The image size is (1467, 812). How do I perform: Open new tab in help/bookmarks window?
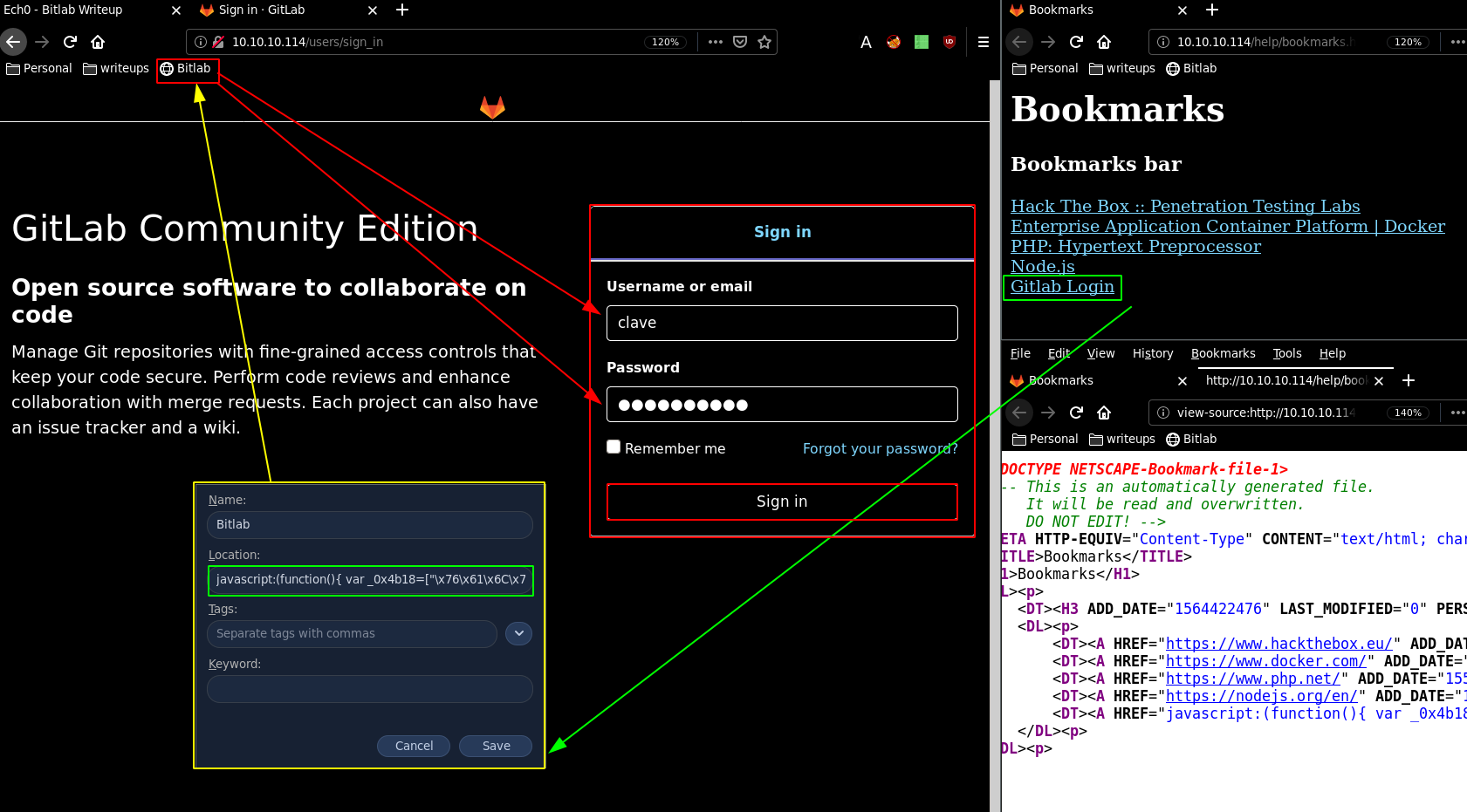[x=1212, y=10]
